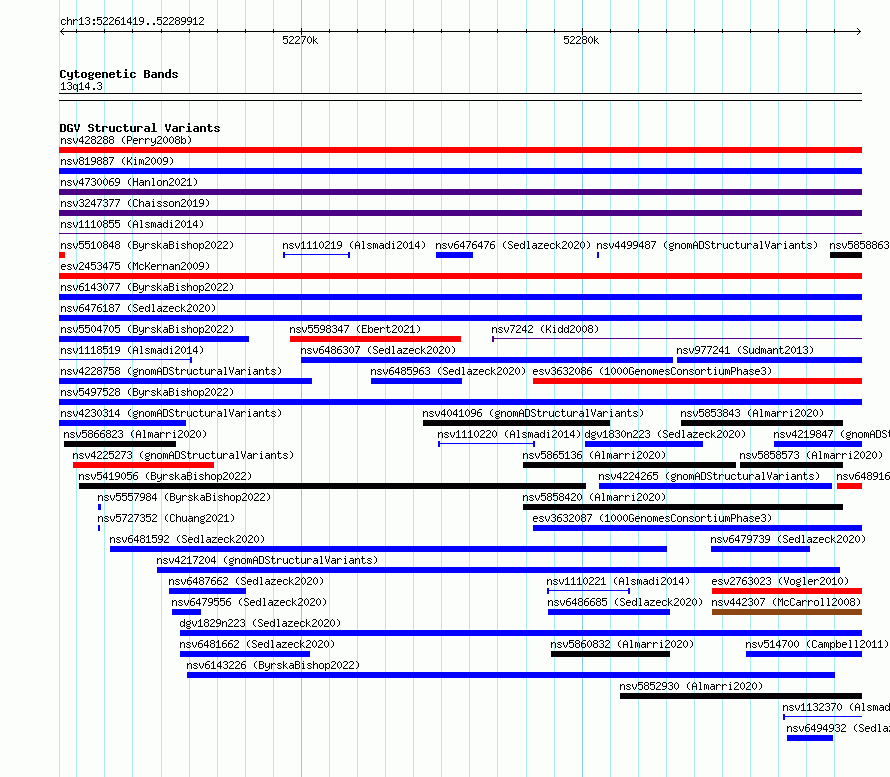Open nsv5557984 (ByrskaBishop2022) label
890x777 pixels.
tap(184, 497)
